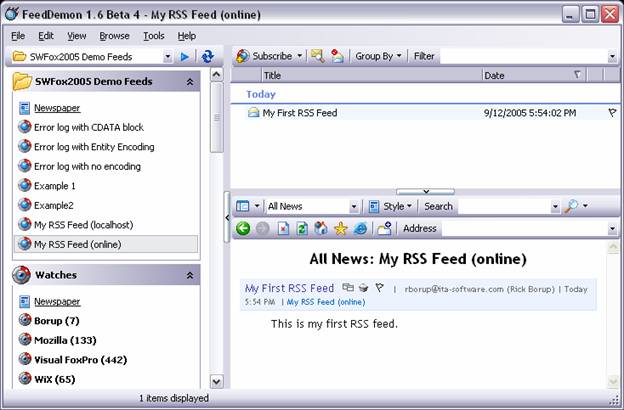Viewport: 624px width, 410px height.
Task: Open the Search field history dropdown
Action: click(x=555, y=207)
